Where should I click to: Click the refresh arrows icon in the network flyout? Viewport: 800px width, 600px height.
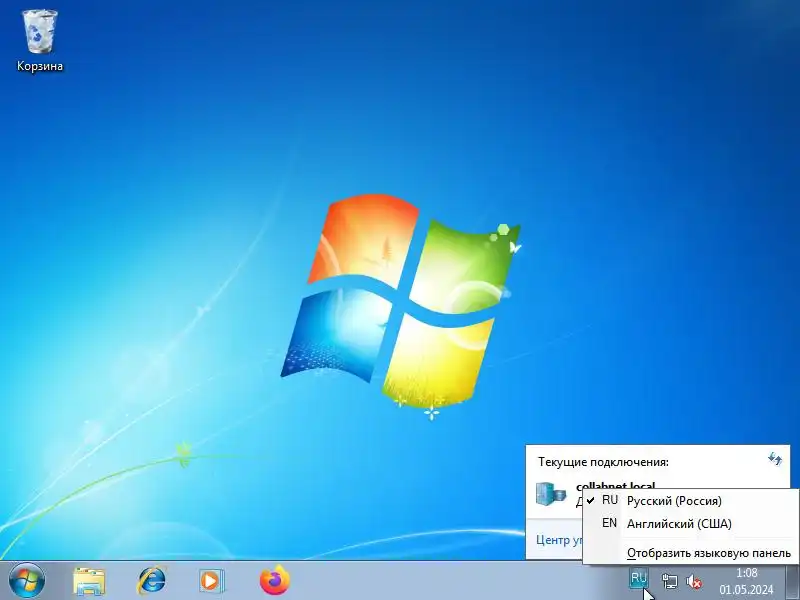(x=774, y=459)
